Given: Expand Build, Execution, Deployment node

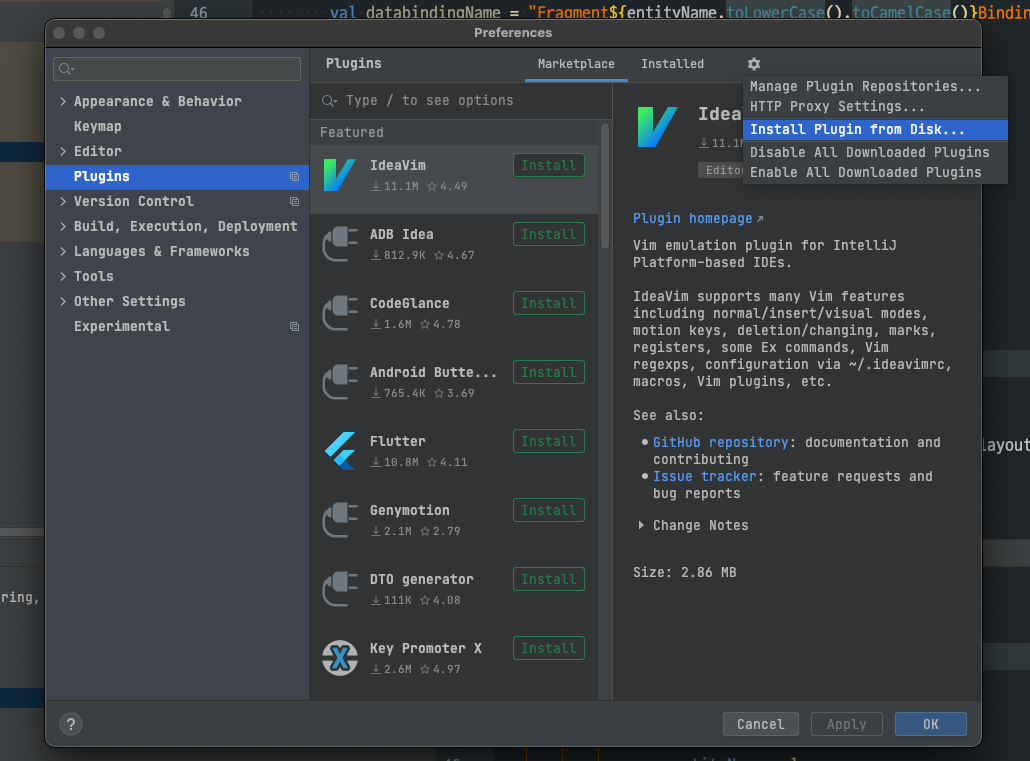Looking at the screenshot, I should pos(63,226).
